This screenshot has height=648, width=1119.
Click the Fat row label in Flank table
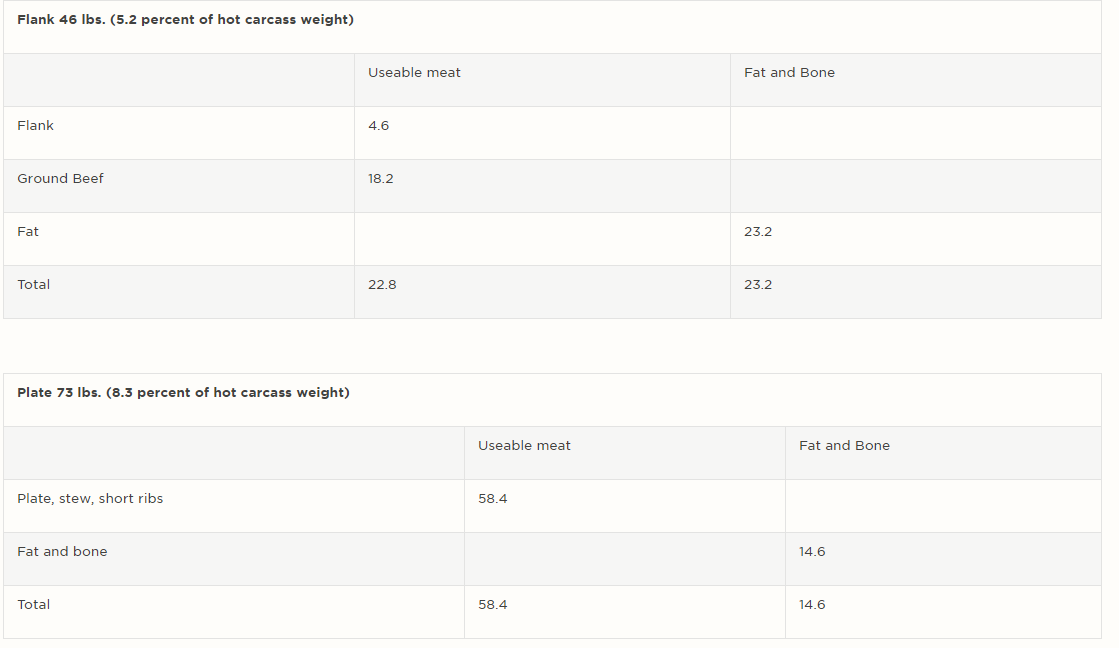pos(28,231)
